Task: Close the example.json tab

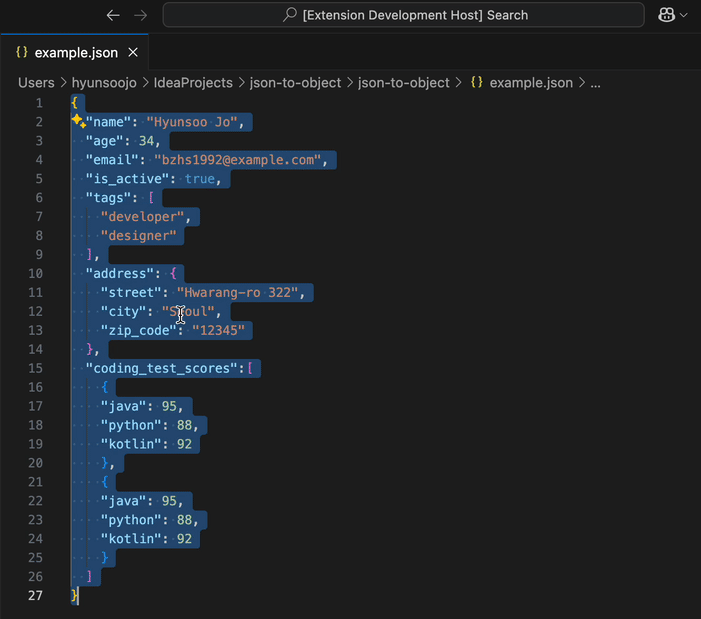Action: [133, 53]
